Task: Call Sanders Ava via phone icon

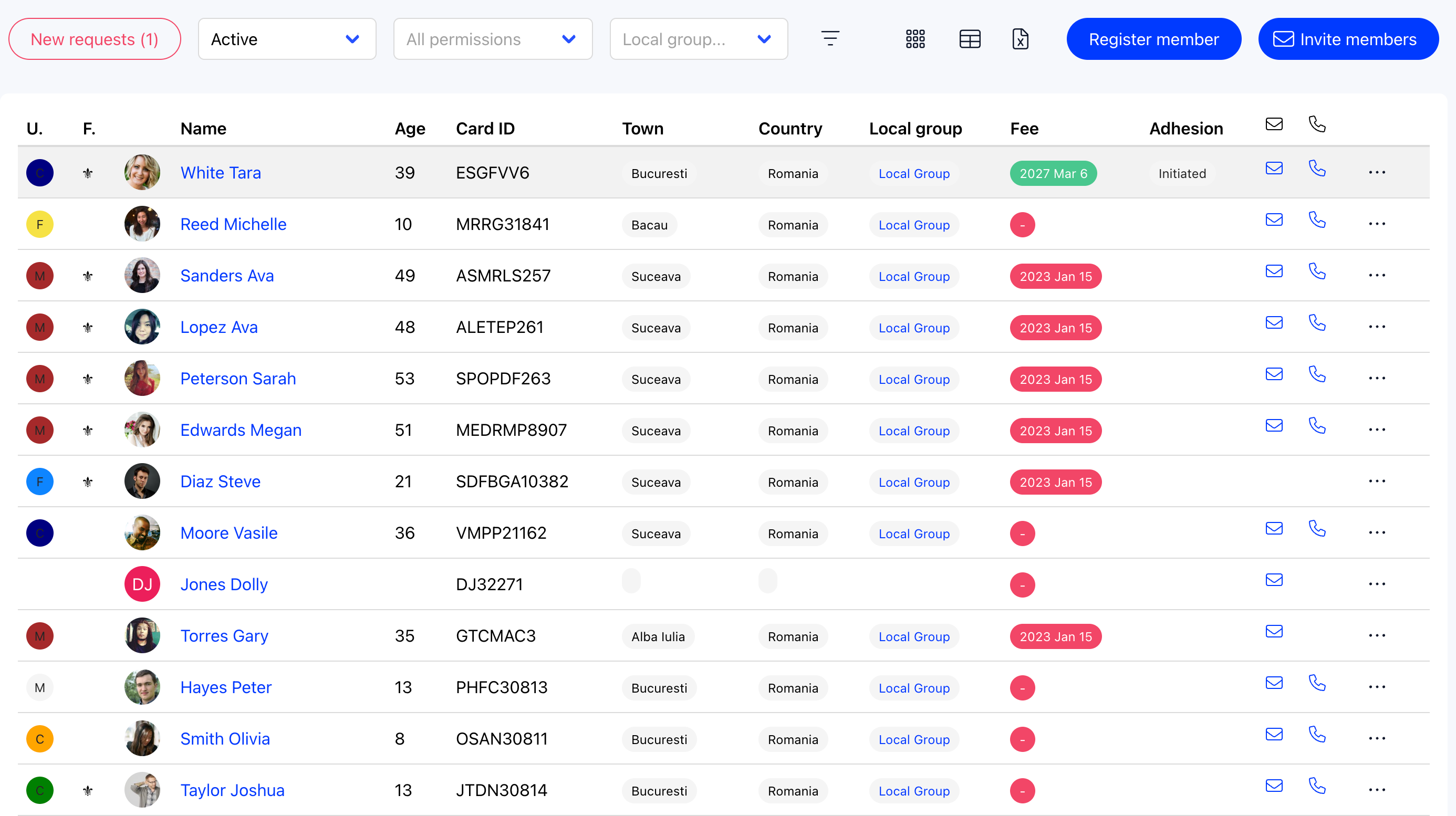Action: (x=1316, y=271)
